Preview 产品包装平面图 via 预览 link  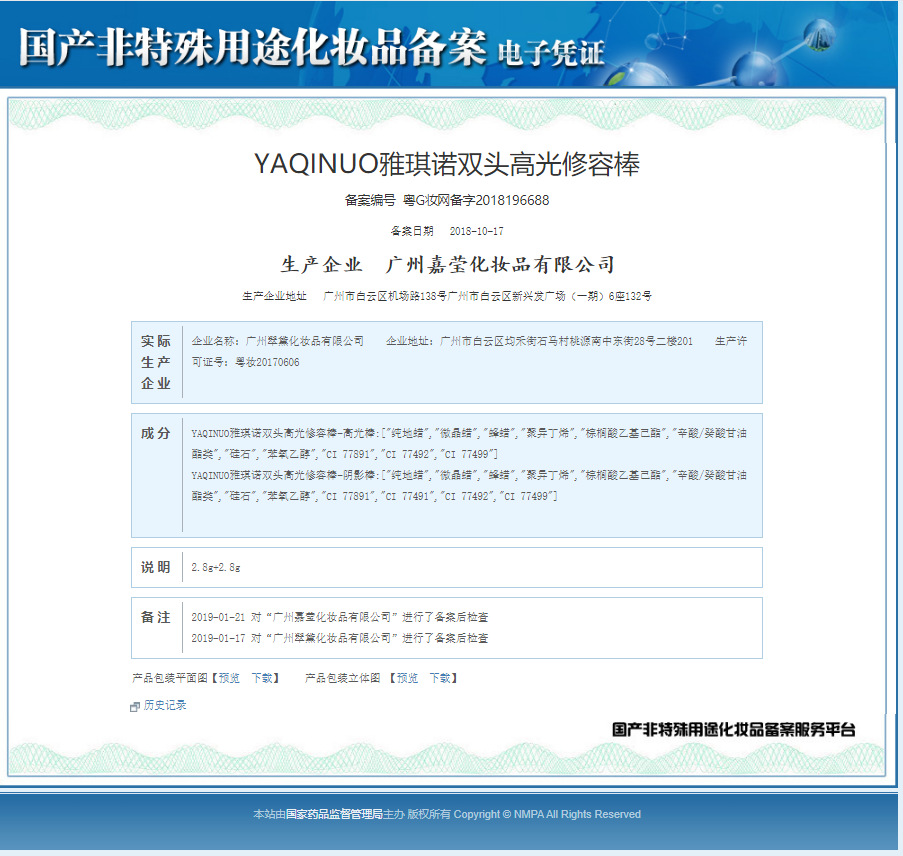pyautogui.click(x=229, y=678)
